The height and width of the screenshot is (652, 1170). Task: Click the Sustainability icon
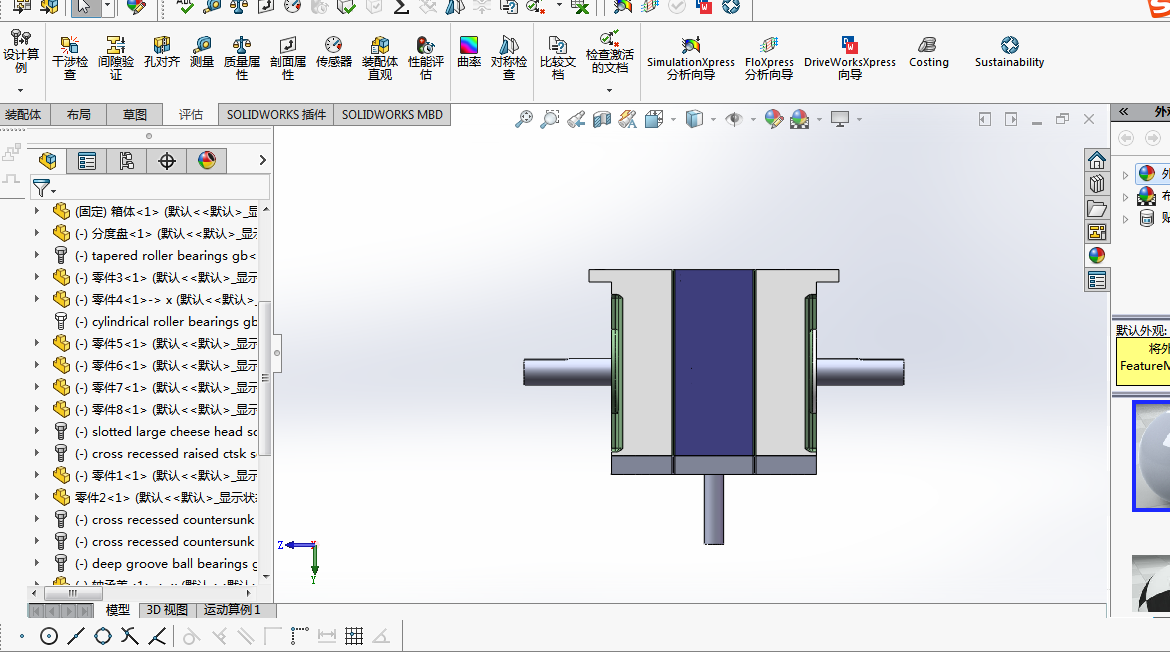[x=1009, y=52]
